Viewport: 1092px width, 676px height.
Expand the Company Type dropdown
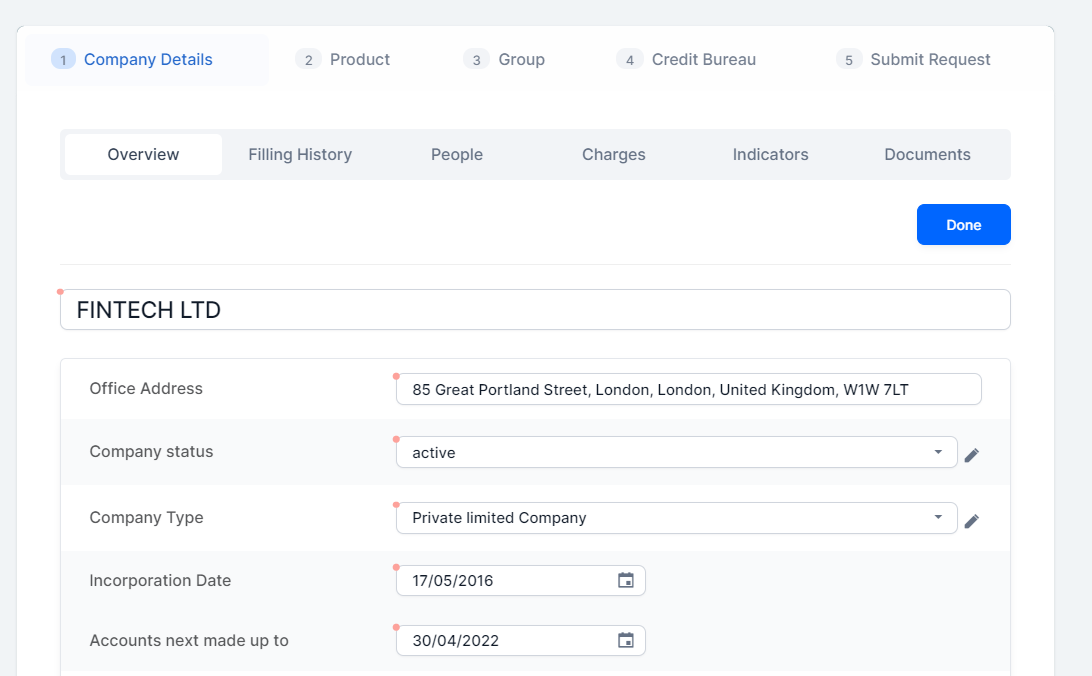[937, 517]
